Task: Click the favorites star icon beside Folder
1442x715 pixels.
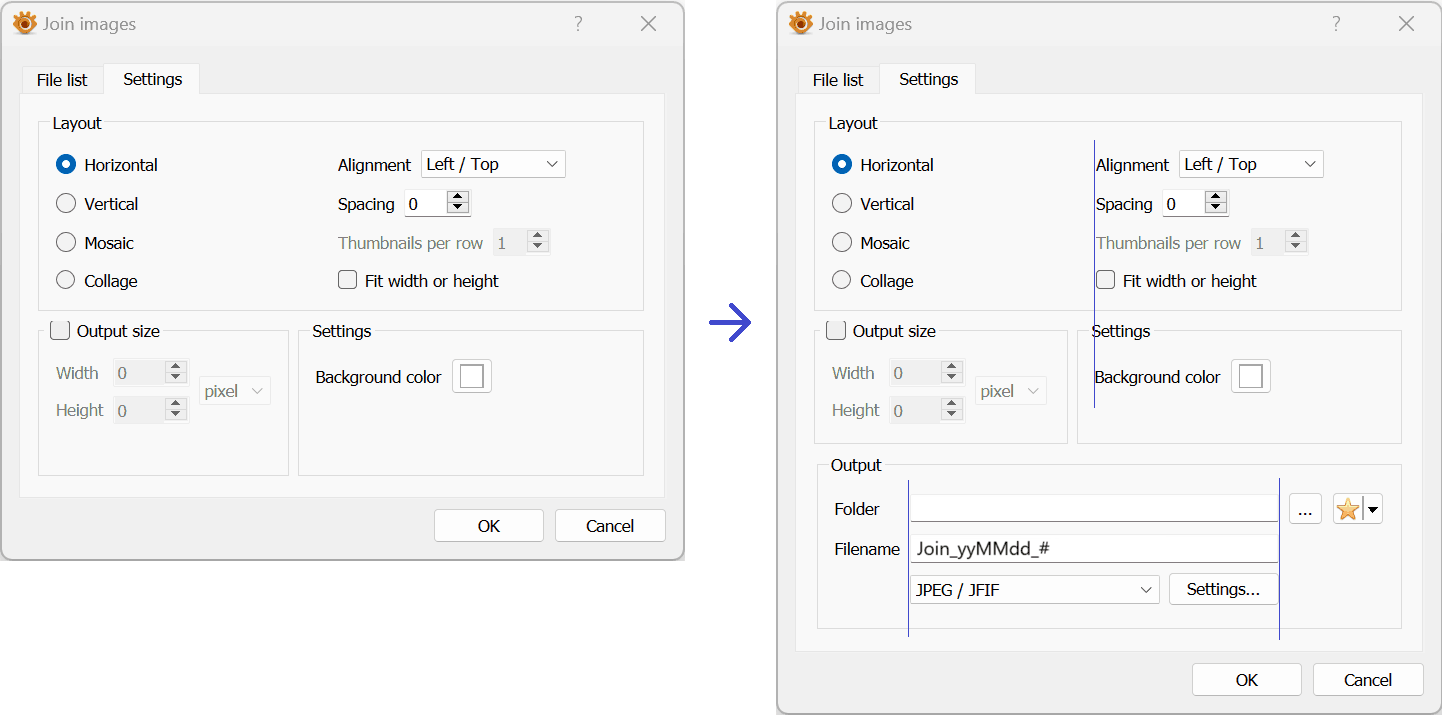Action: [x=1348, y=509]
